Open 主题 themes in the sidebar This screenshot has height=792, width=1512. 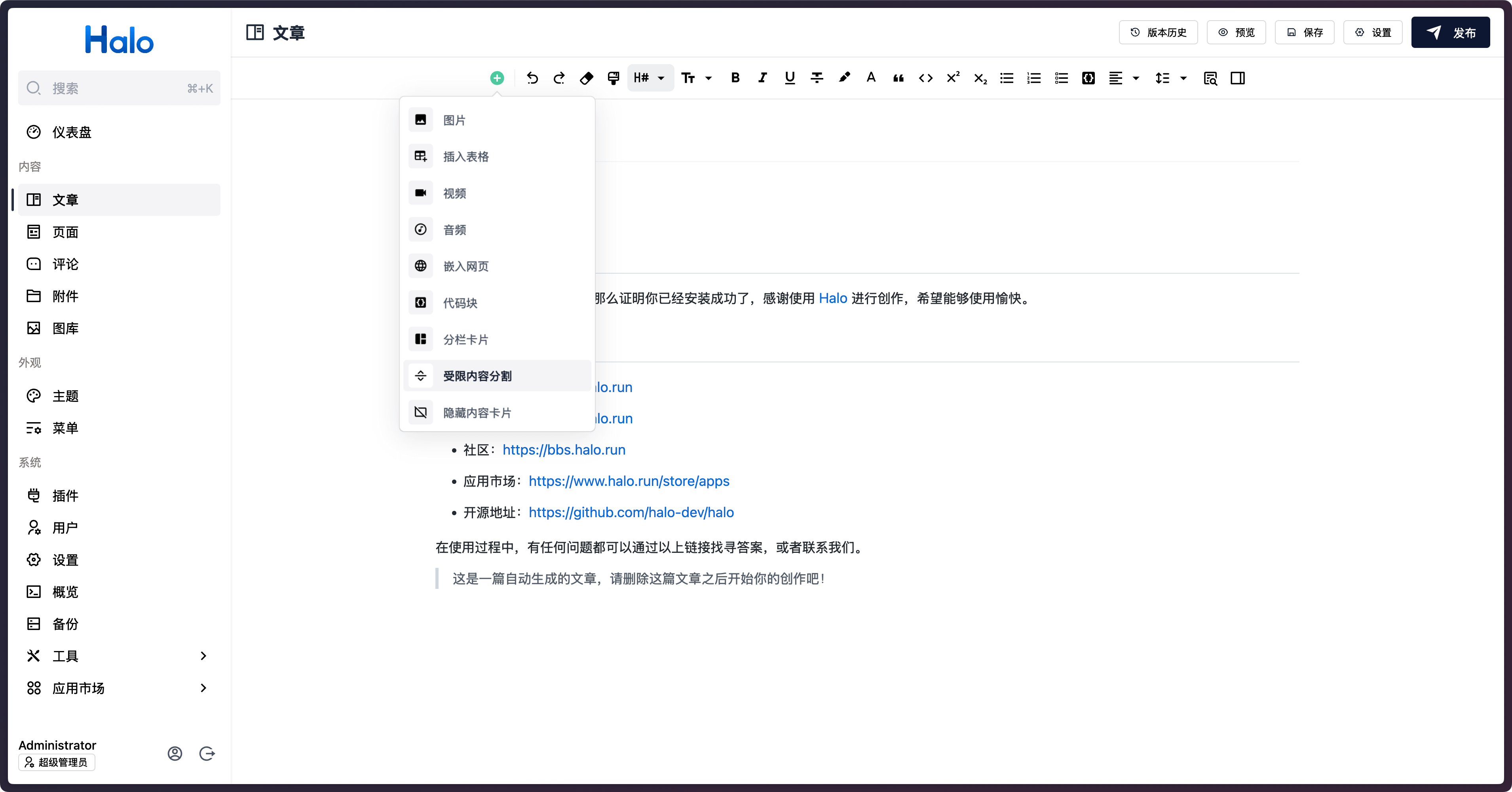119,396
